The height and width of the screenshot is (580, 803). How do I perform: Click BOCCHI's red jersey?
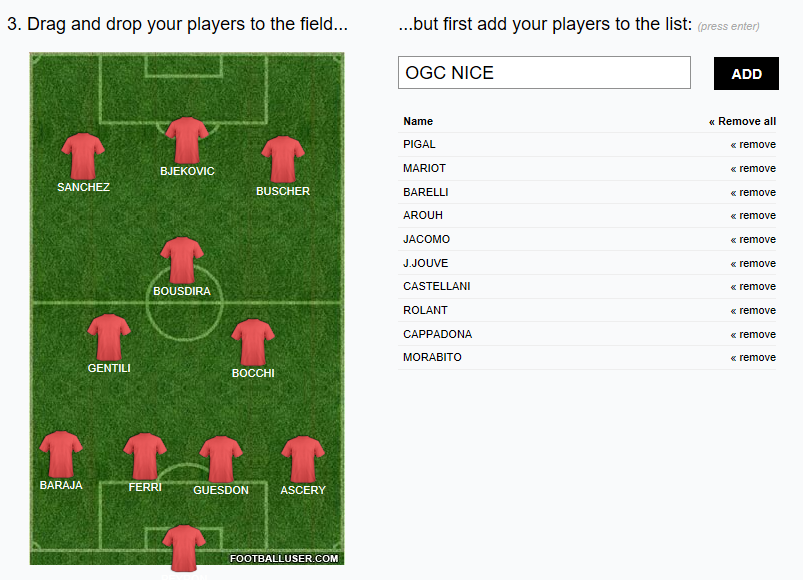coord(253,342)
